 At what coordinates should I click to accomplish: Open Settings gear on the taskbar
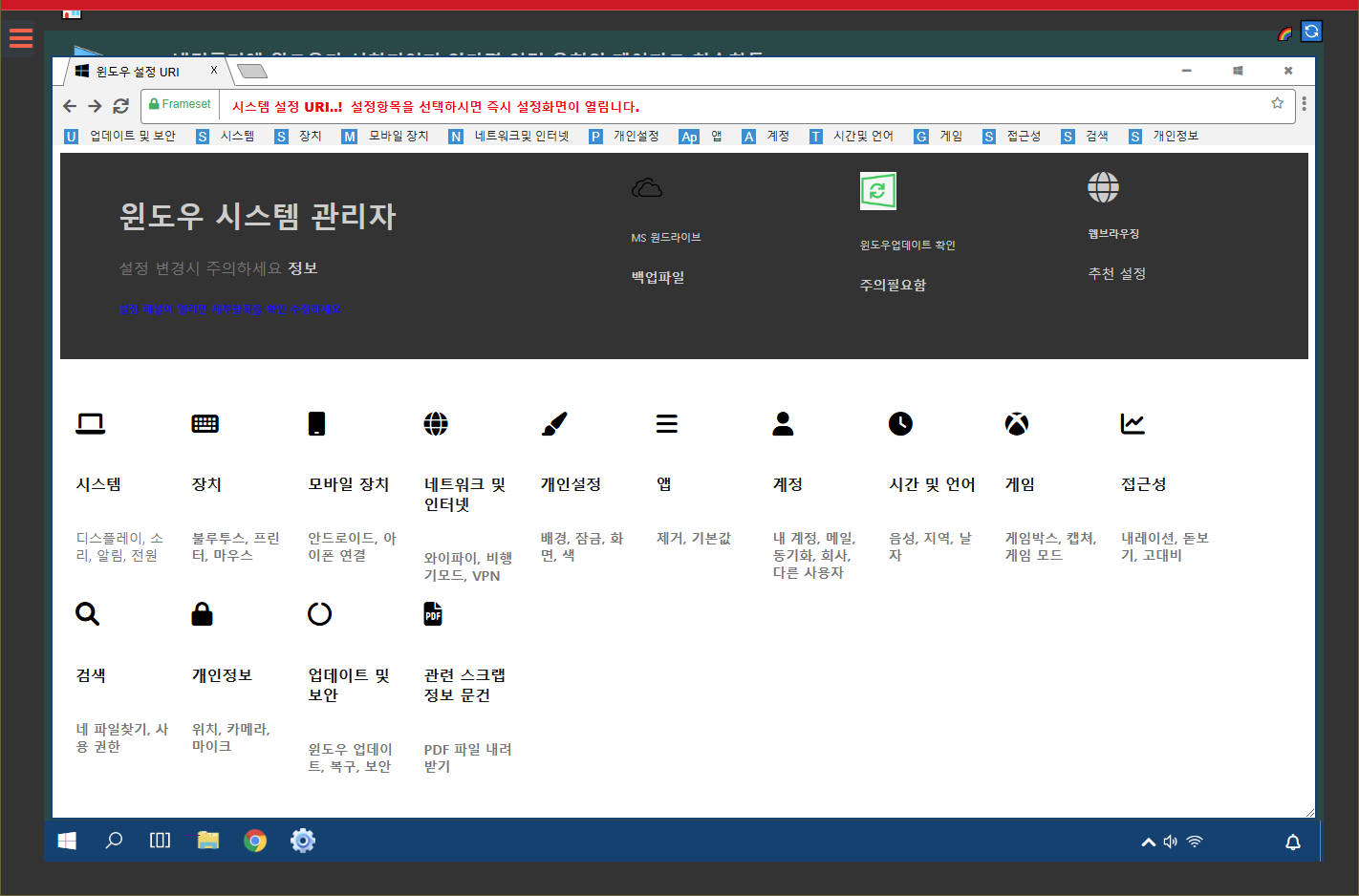[x=303, y=841]
